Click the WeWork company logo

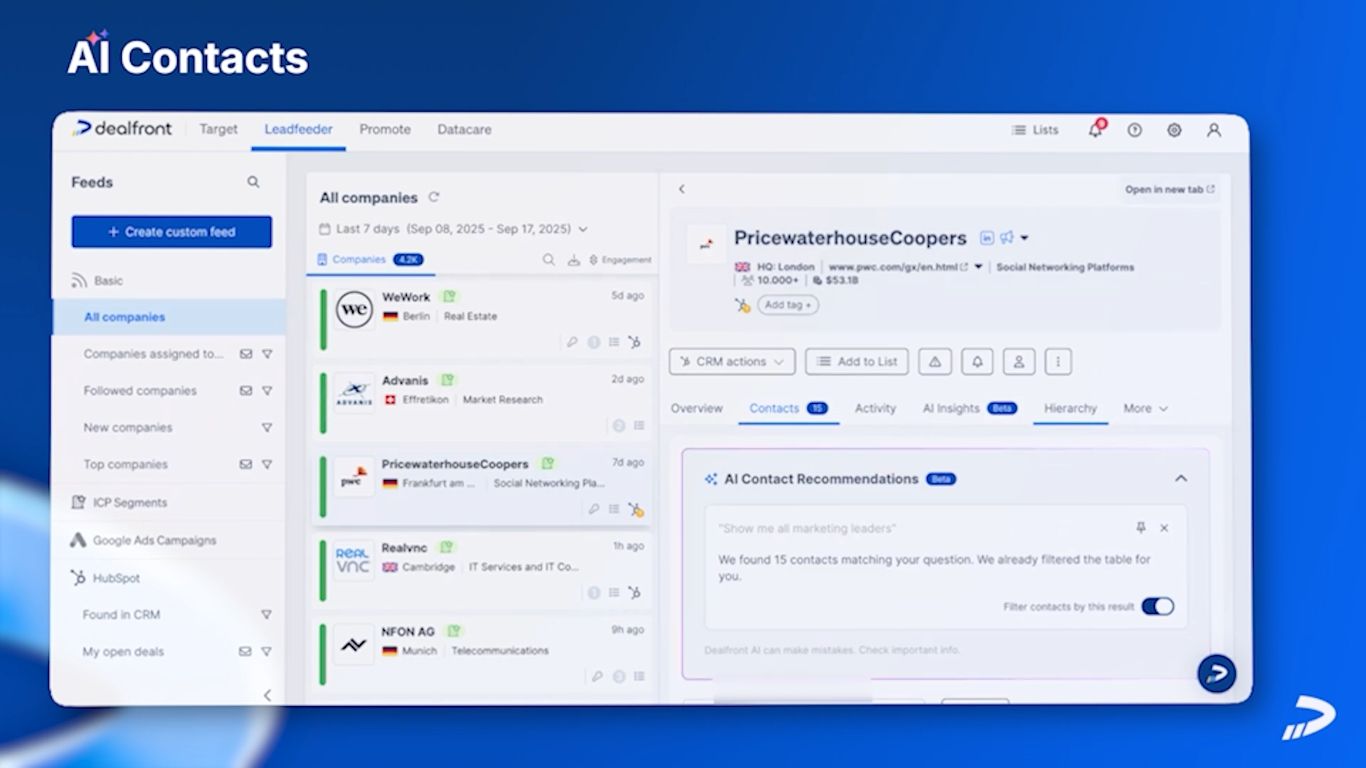click(354, 310)
